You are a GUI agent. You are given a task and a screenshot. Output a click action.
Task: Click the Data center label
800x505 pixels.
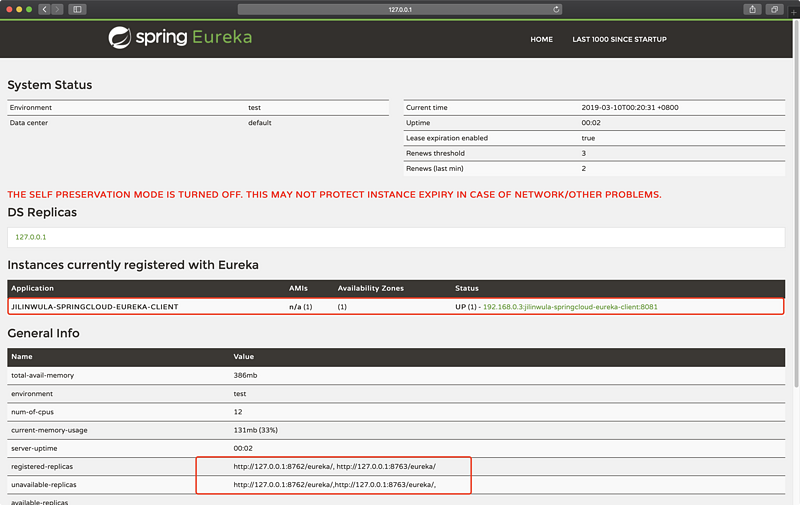click(29, 123)
